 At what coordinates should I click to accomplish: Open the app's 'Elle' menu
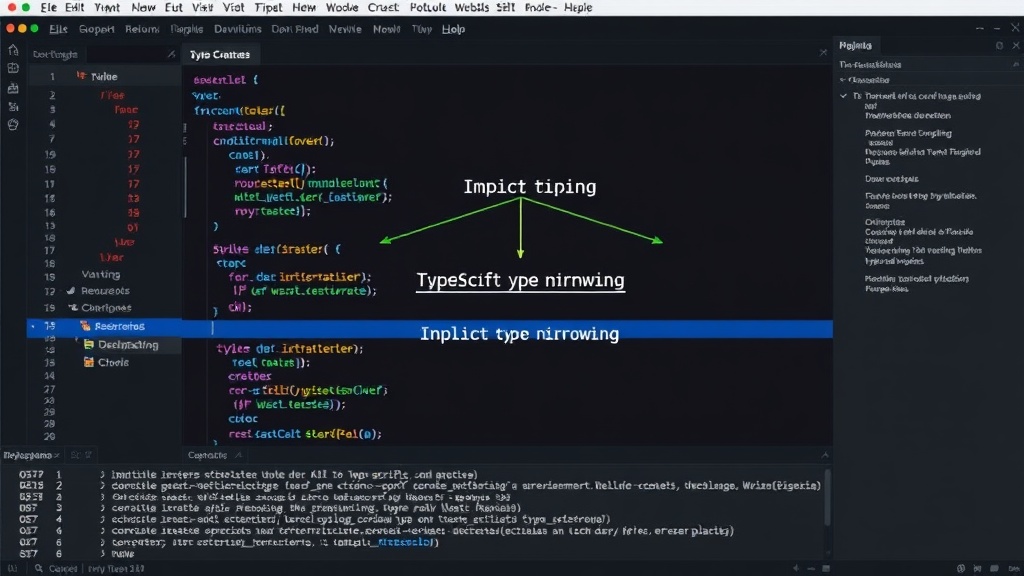tap(58, 29)
